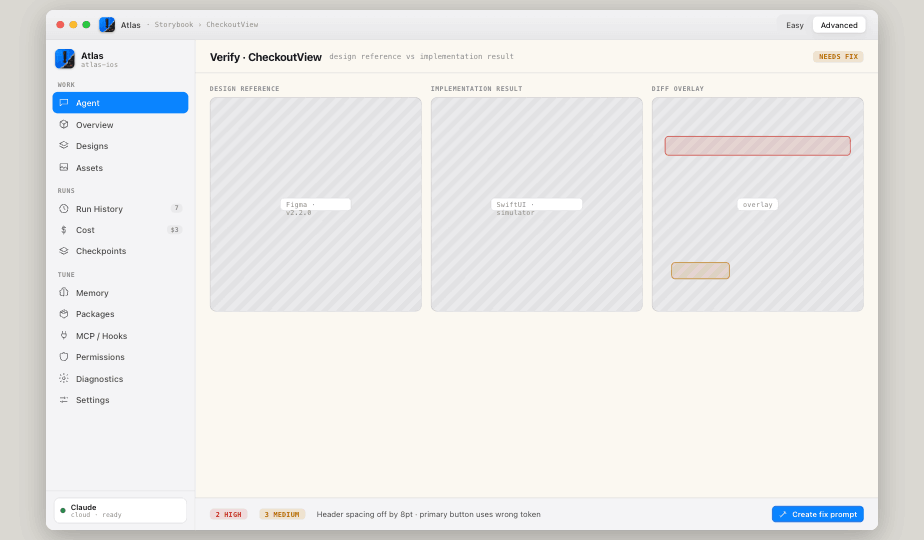
Task: Click the Diagnostics icon
Action: coord(64,378)
